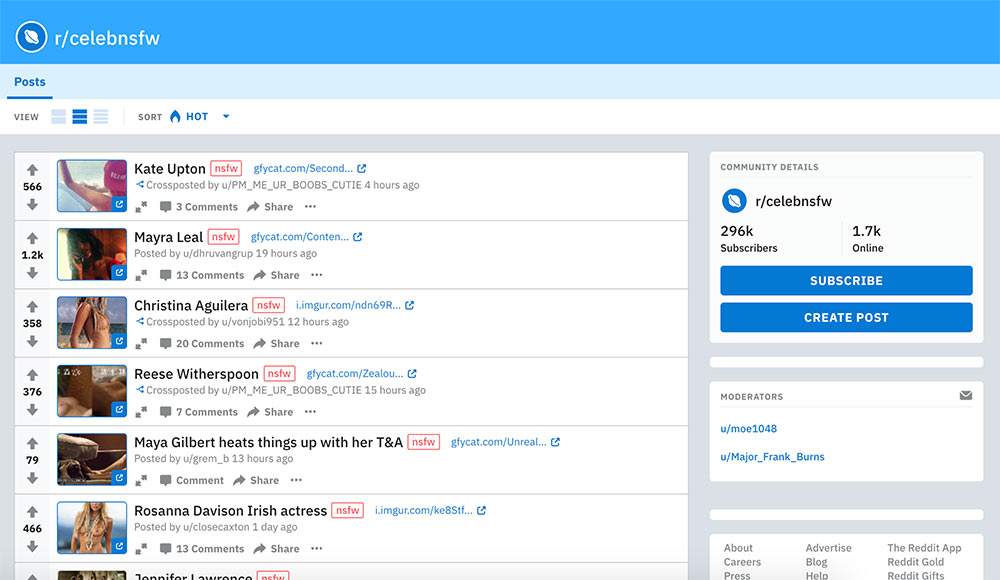Image resolution: width=1000 pixels, height=580 pixels.
Task: Open user u/dhruvangrup profile
Action: (x=217, y=253)
